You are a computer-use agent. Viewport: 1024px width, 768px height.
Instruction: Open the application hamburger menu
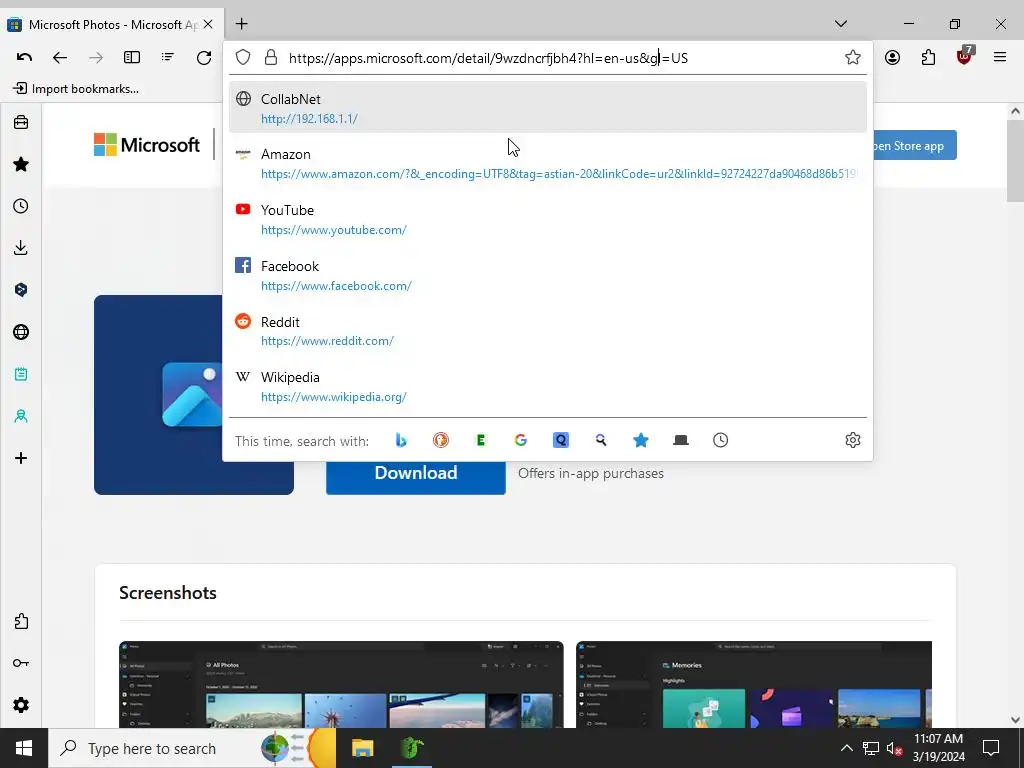coord(999,57)
